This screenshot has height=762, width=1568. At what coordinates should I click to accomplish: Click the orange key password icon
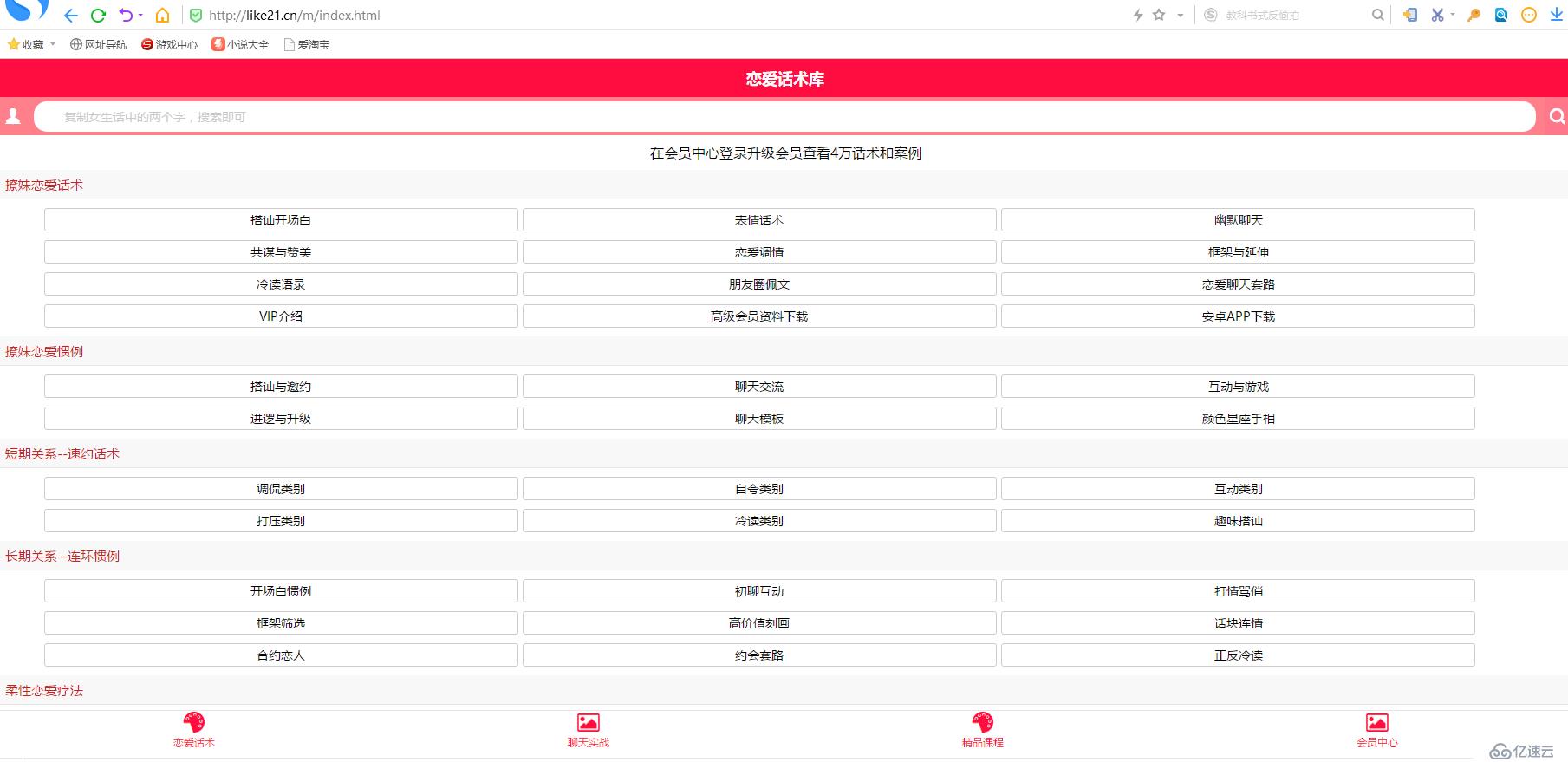[1474, 15]
